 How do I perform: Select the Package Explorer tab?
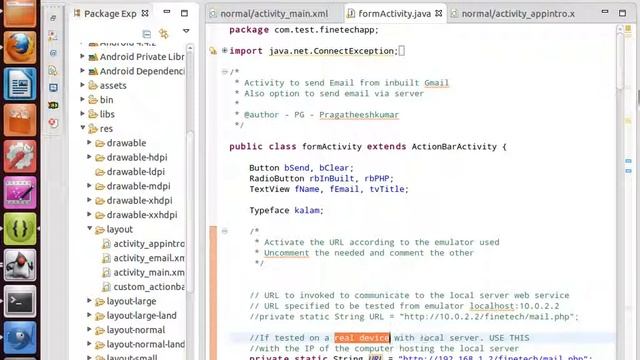(x=110, y=14)
